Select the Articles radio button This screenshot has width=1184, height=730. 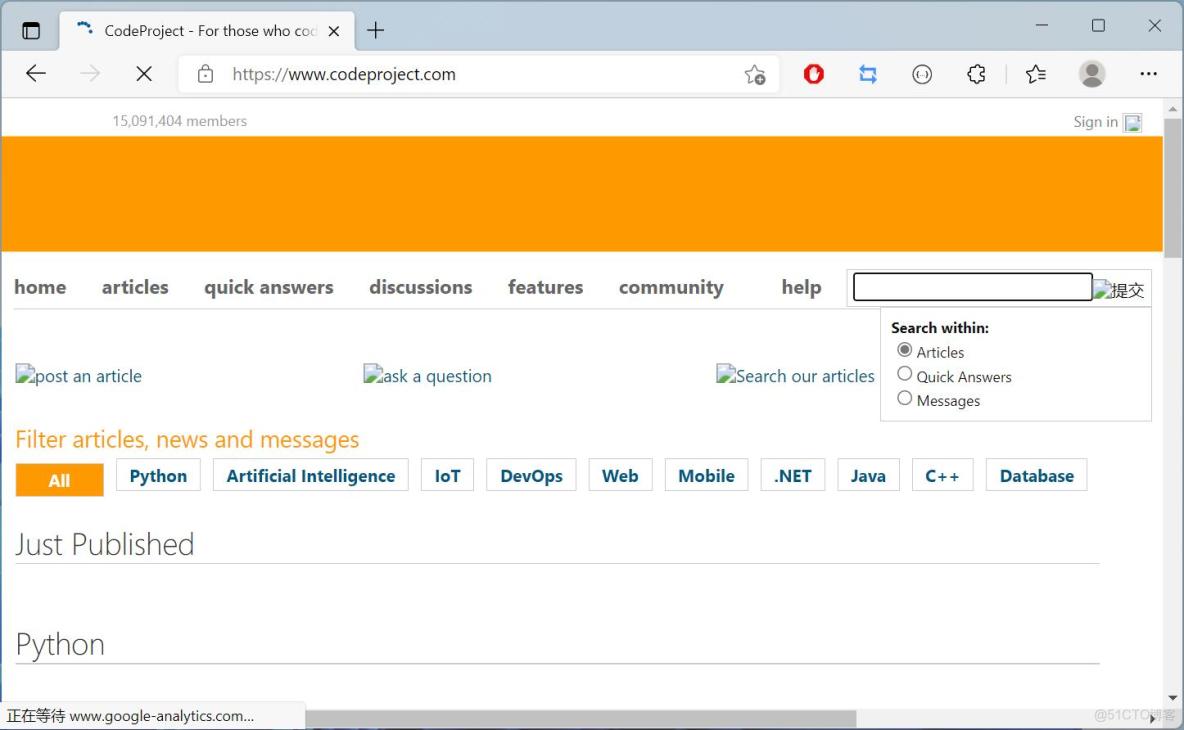[x=904, y=350]
